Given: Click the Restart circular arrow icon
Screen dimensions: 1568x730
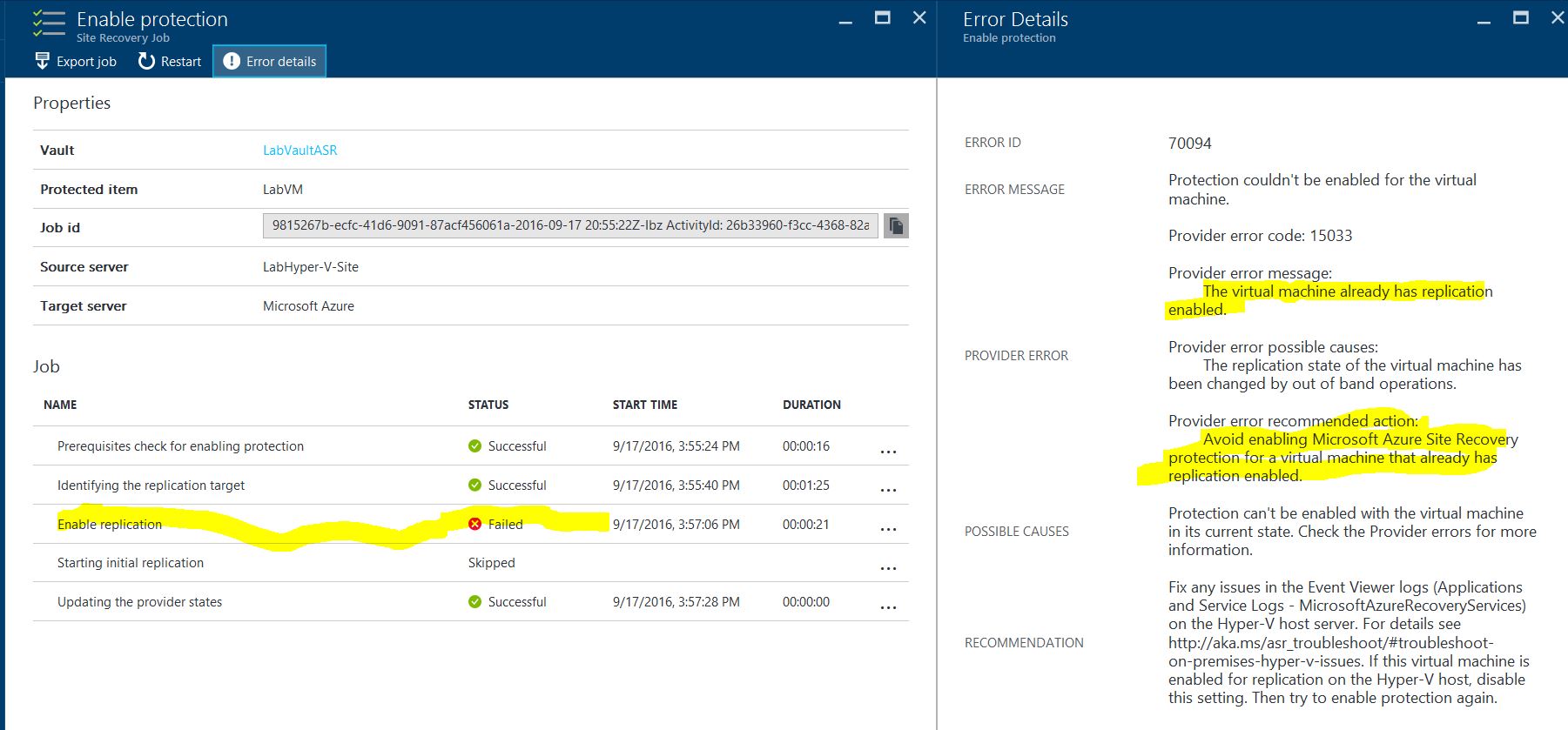Looking at the screenshot, I should [x=146, y=61].
